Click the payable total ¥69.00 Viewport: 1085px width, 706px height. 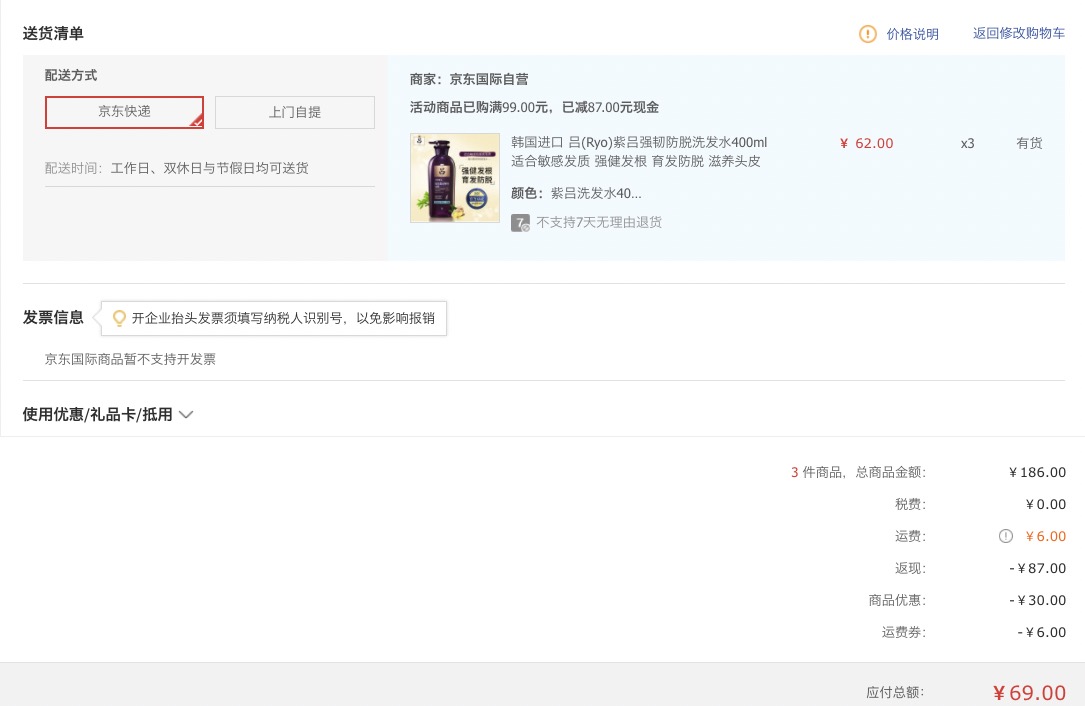(x=1029, y=693)
